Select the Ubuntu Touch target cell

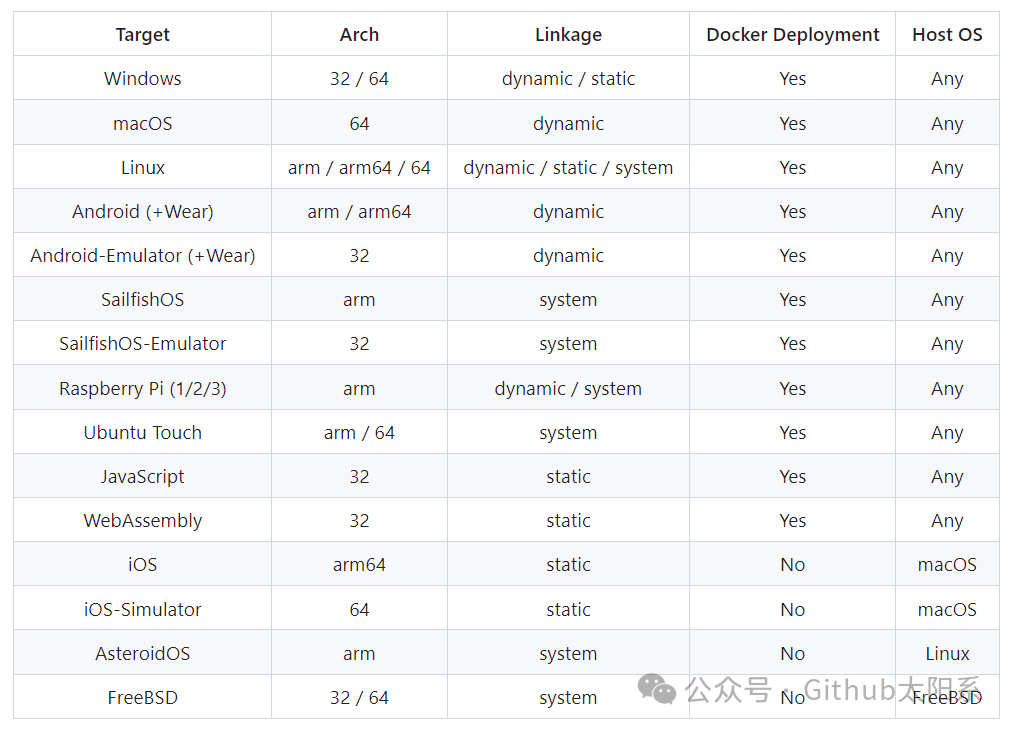[143, 433]
